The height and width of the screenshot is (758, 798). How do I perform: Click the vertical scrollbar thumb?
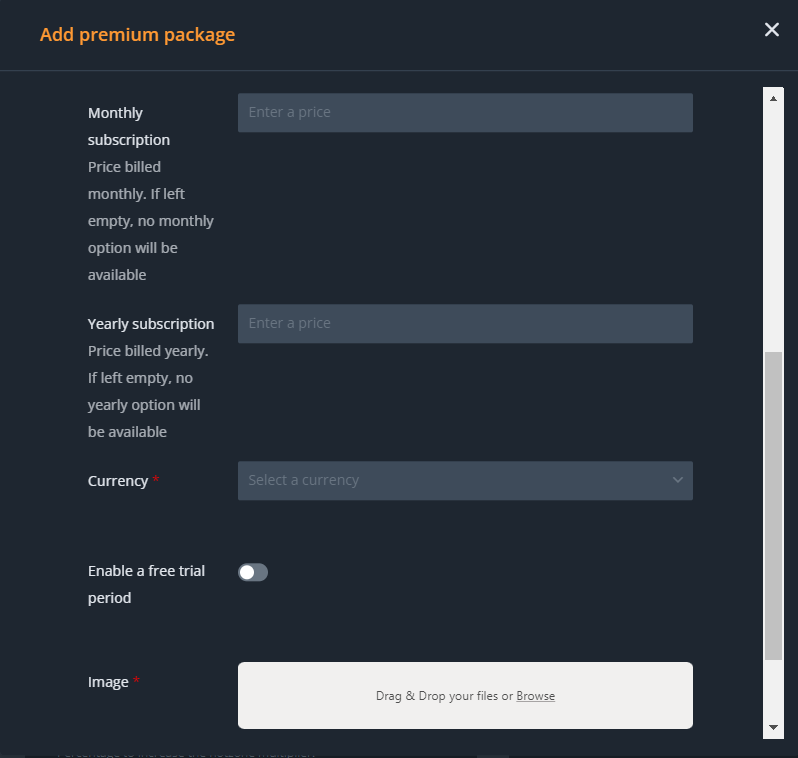(x=773, y=505)
